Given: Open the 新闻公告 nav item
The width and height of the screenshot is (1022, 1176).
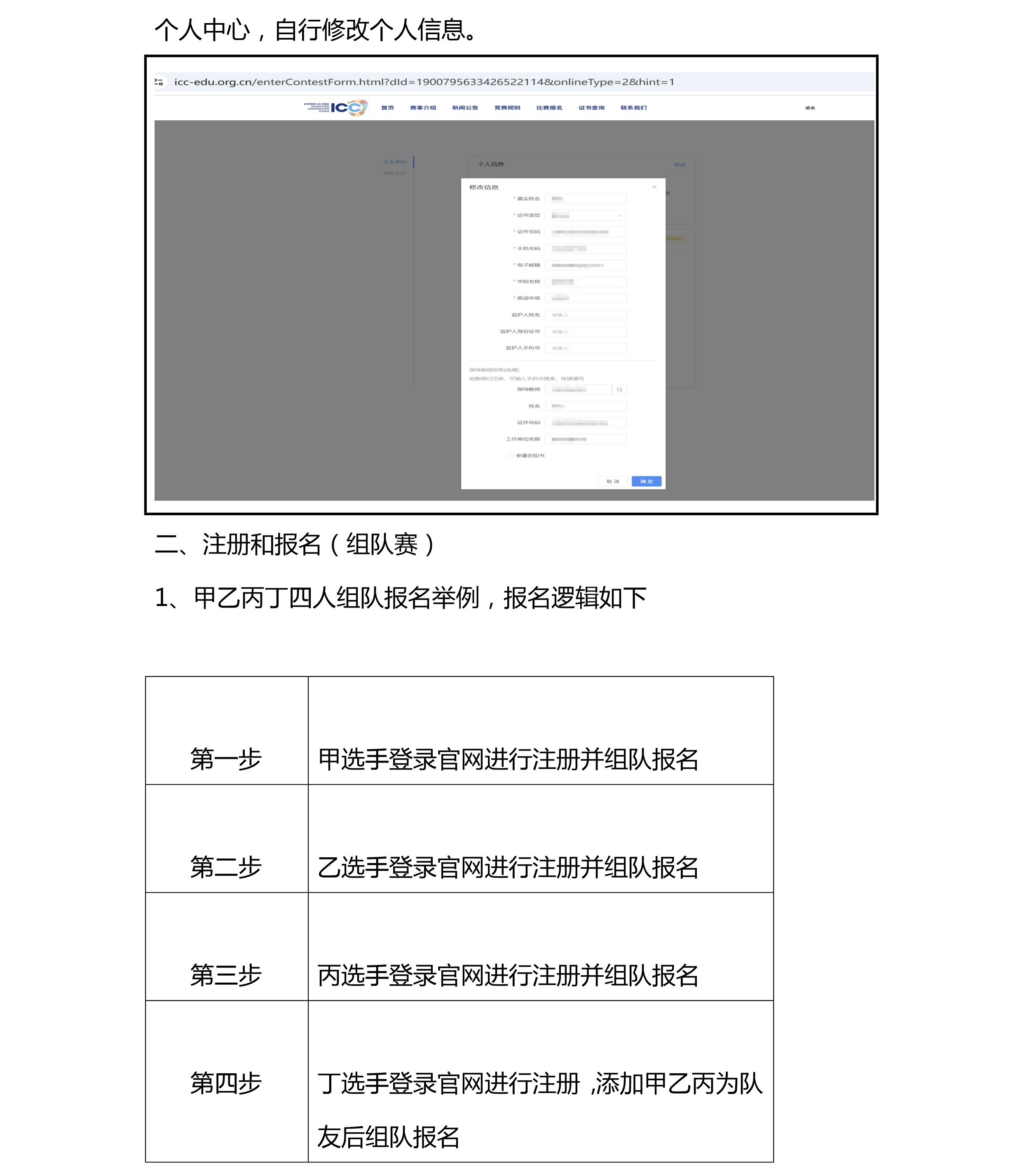Looking at the screenshot, I should click(x=465, y=108).
